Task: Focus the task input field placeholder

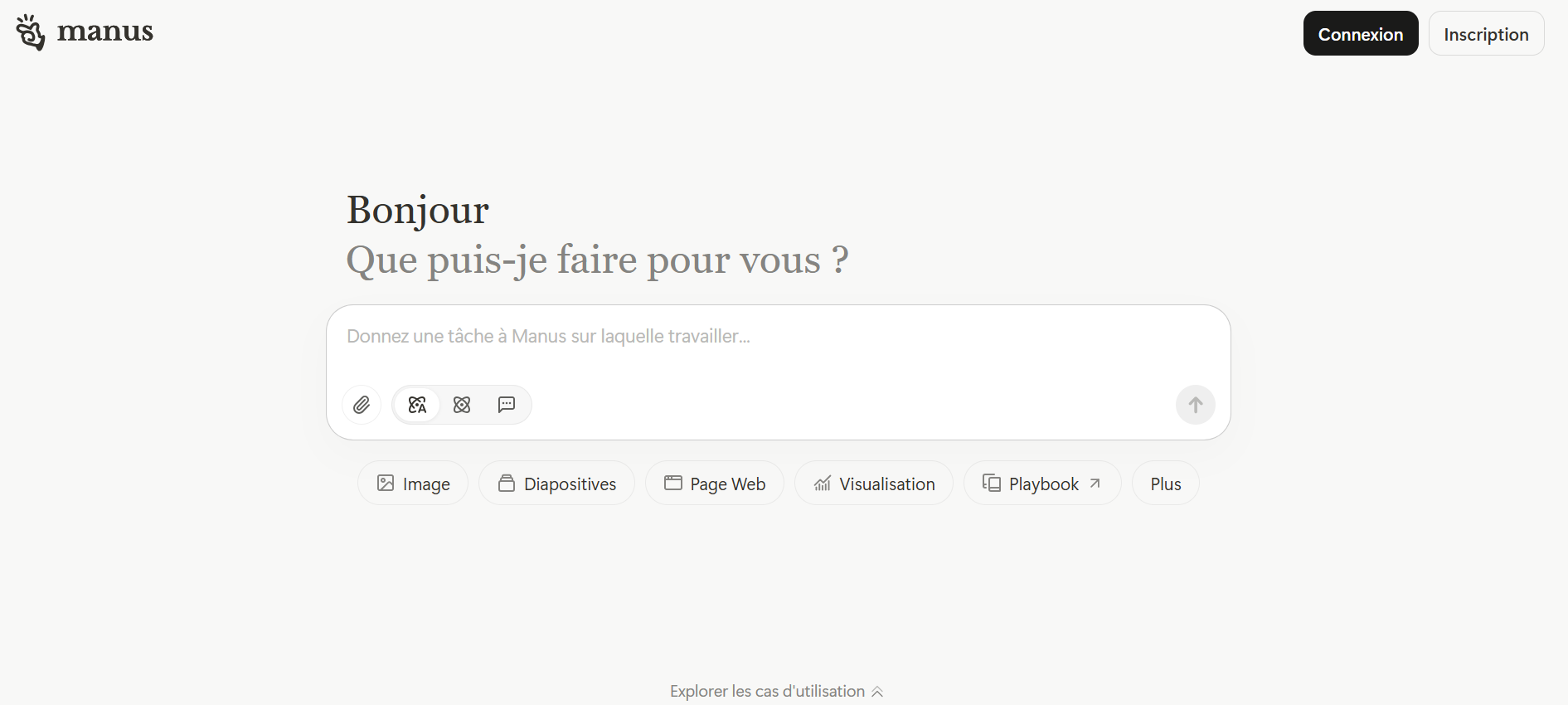Action: click(547, 337)
